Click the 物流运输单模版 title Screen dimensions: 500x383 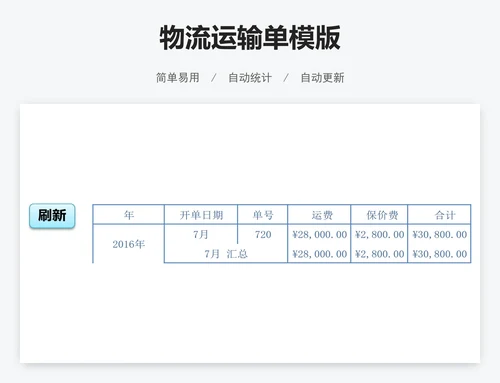(x=250, y=37)
